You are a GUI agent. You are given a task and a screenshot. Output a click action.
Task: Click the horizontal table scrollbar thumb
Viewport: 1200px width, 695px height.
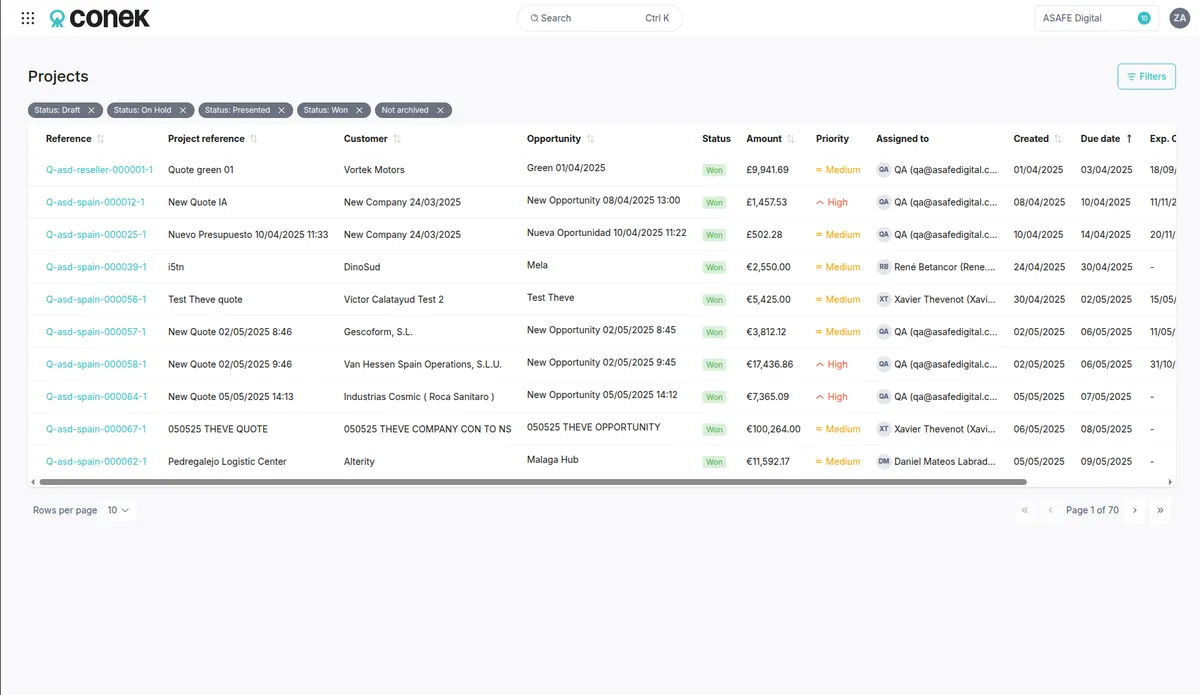point(533,482)
